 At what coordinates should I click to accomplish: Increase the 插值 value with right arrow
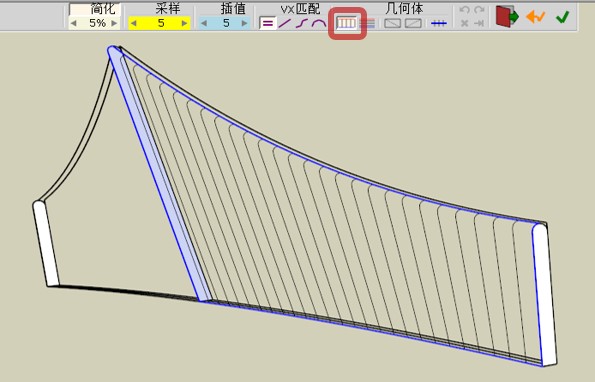[244, 24]
